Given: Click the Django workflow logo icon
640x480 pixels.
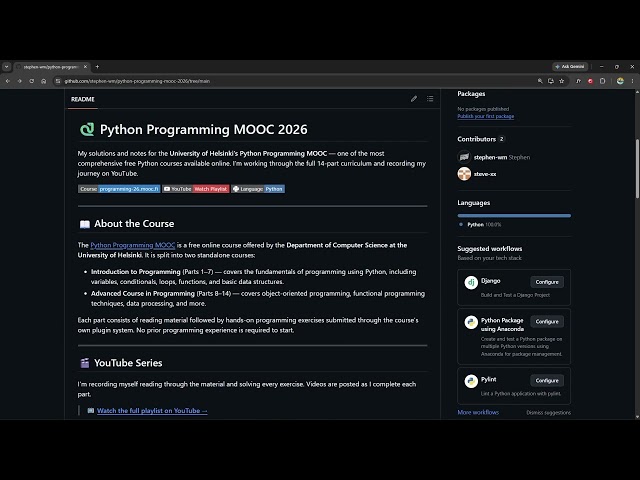Looking at the screenshot, I should (471, 282).
